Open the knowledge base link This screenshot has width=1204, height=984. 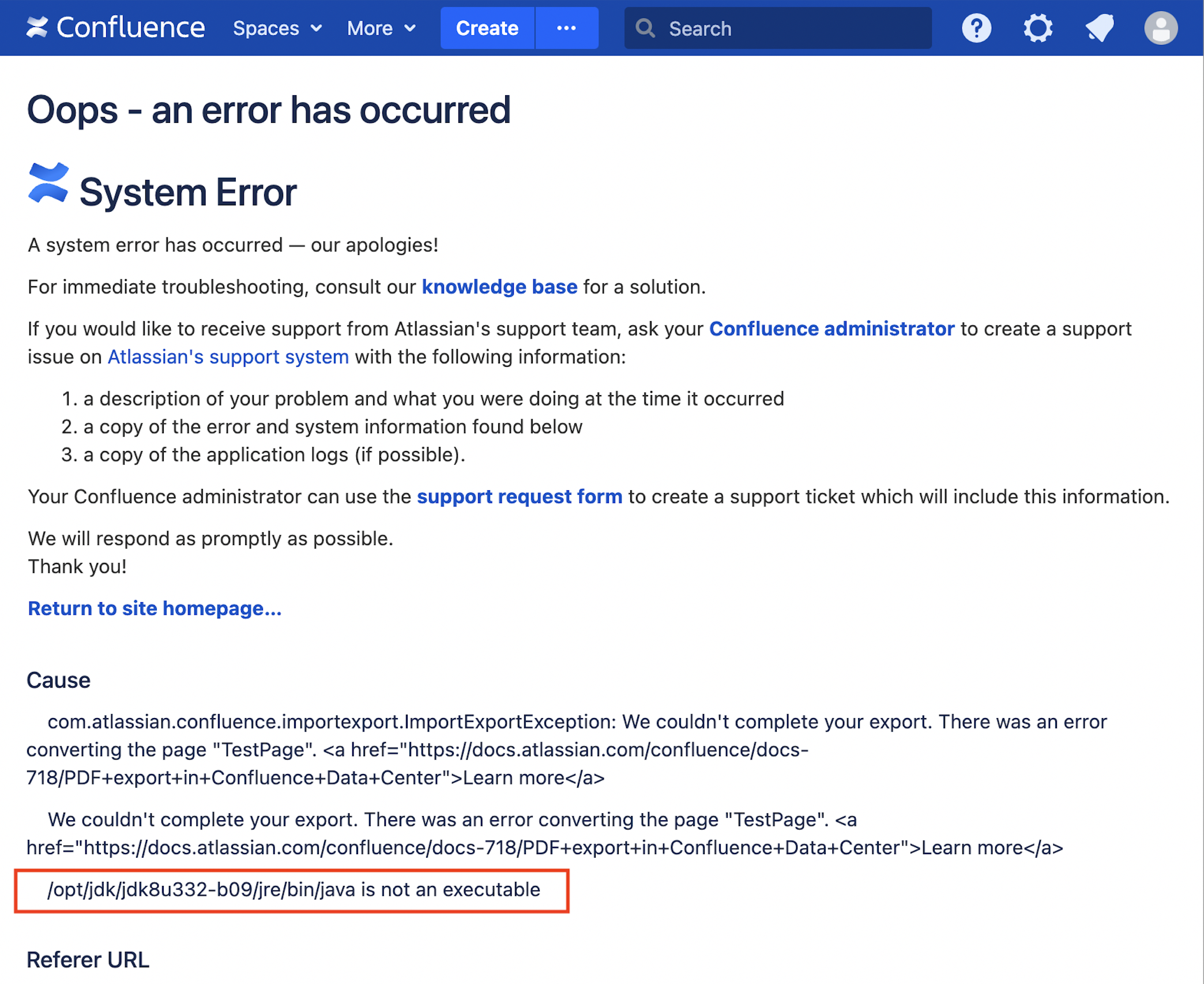499,287
